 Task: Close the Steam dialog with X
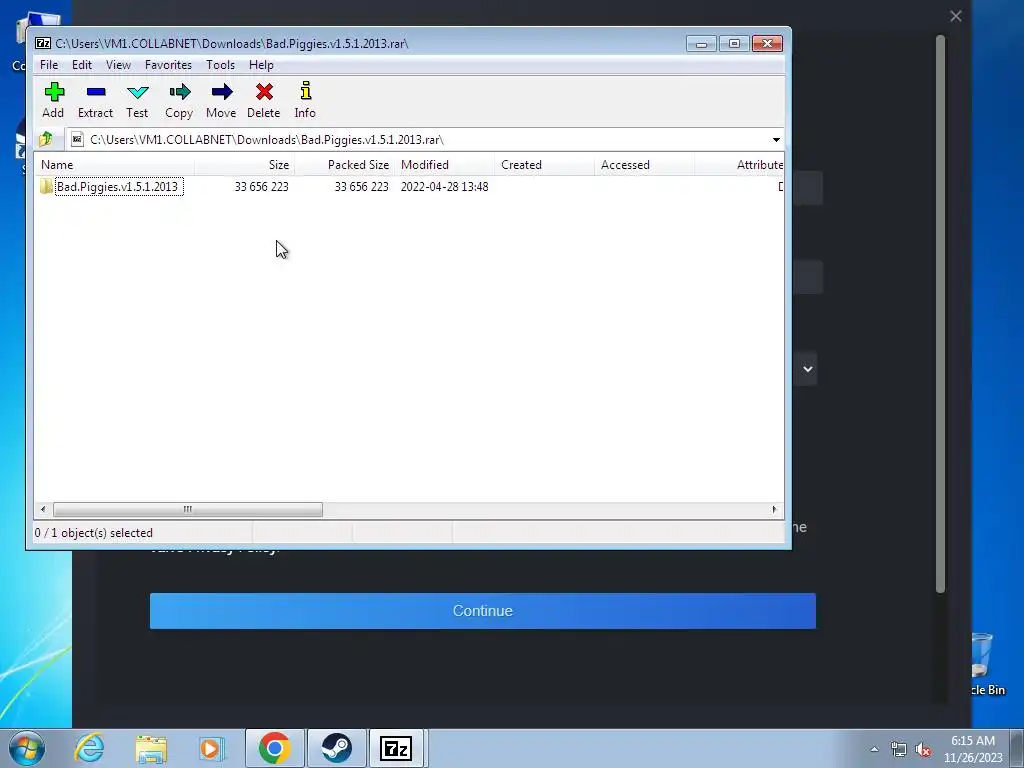tap(955, 16)
